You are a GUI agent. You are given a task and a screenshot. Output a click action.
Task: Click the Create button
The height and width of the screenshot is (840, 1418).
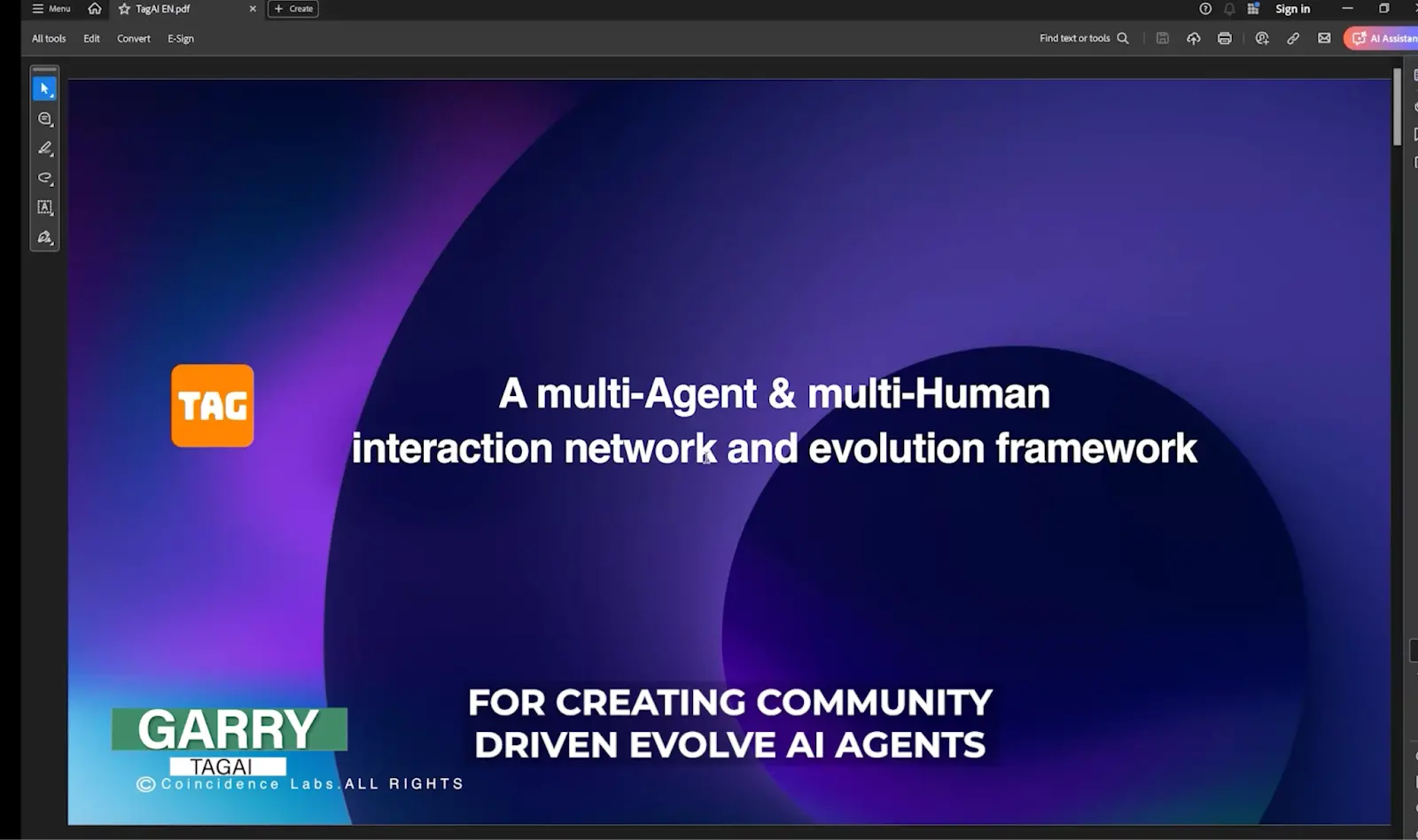[x=293, y=9]
